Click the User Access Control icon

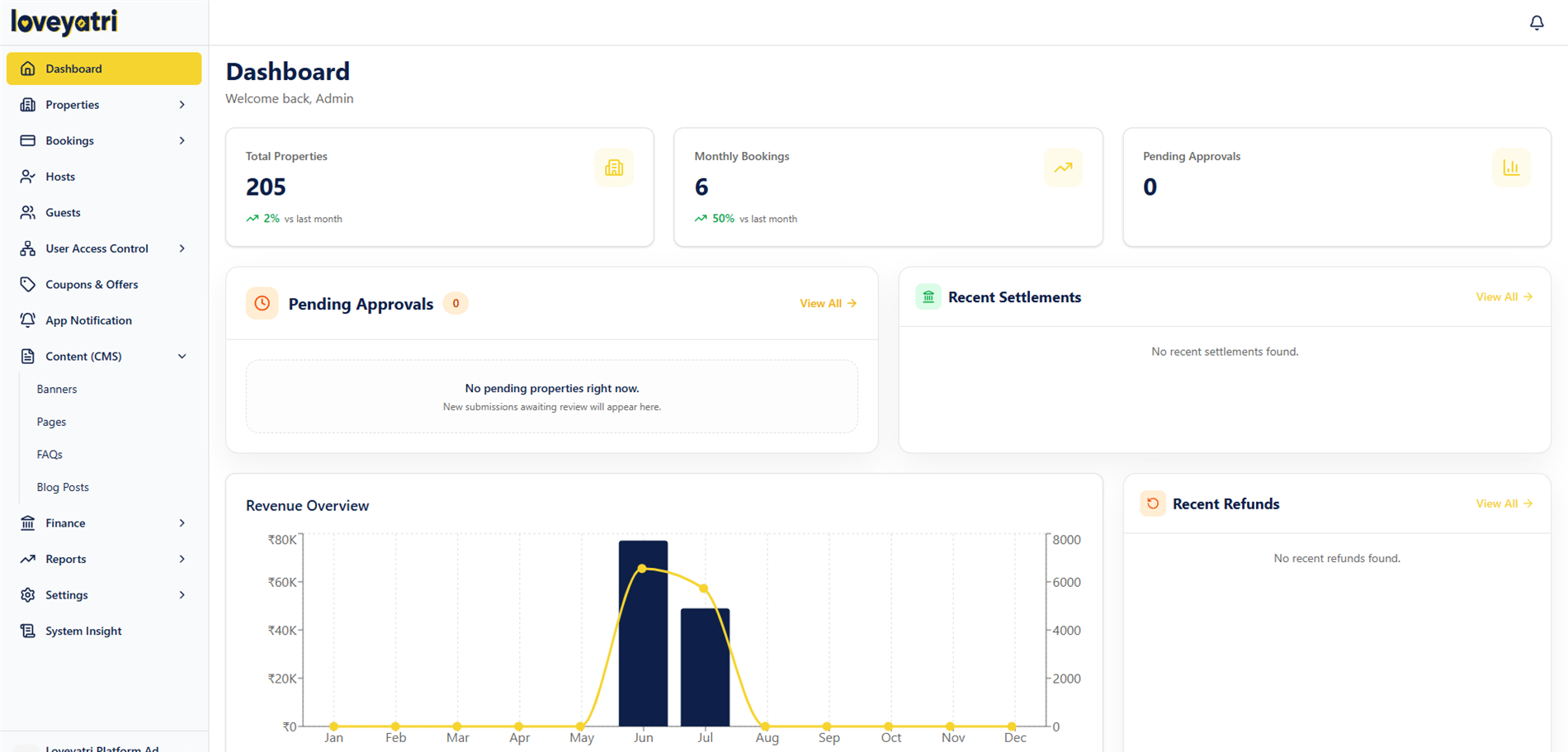tap(28, 248)
